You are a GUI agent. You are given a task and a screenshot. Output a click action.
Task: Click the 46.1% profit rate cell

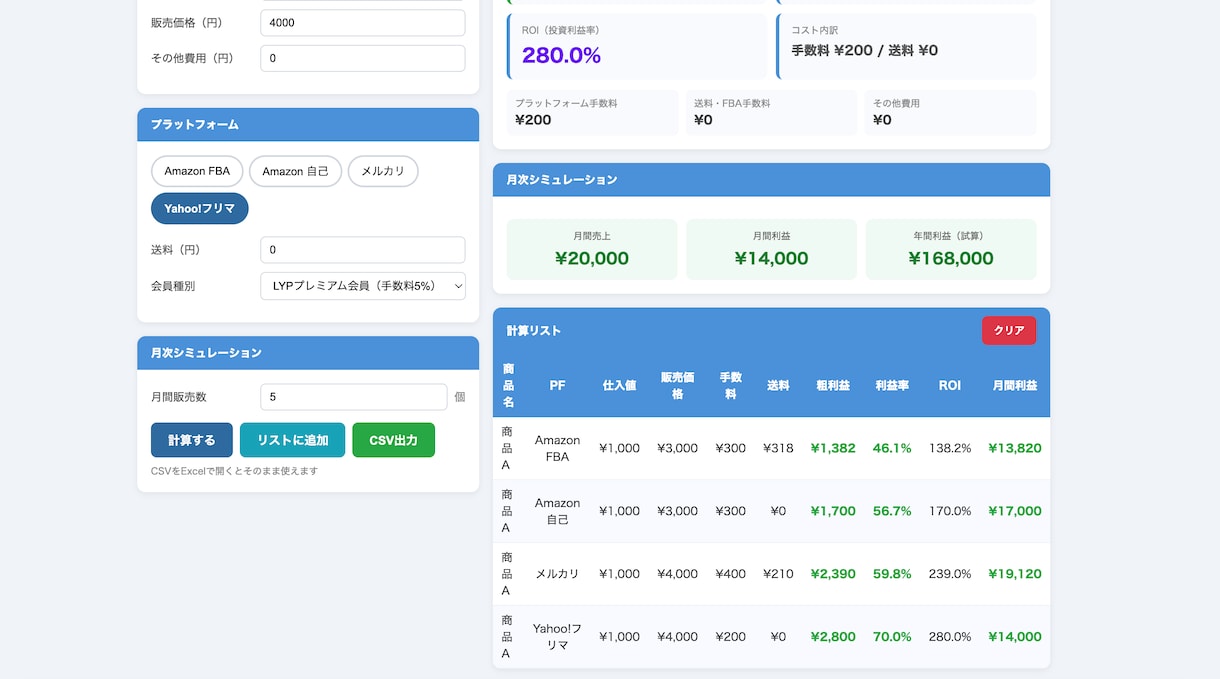(892, 448)
